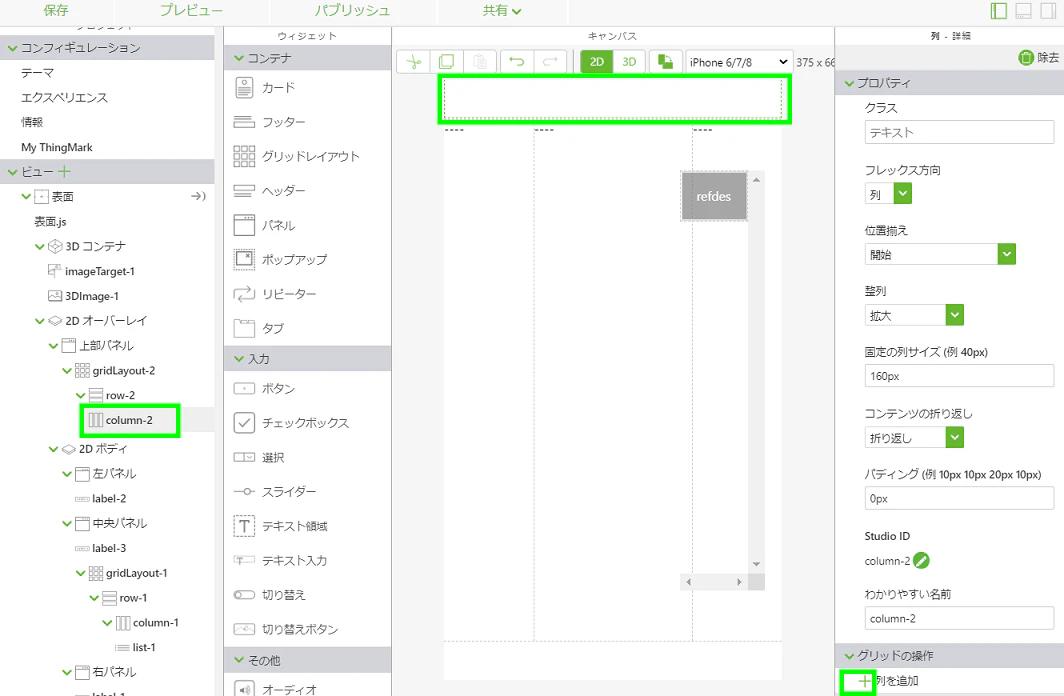The image size is (1064, 696).
Task: Open 表面.js in the tree
Action: point(50,222)
